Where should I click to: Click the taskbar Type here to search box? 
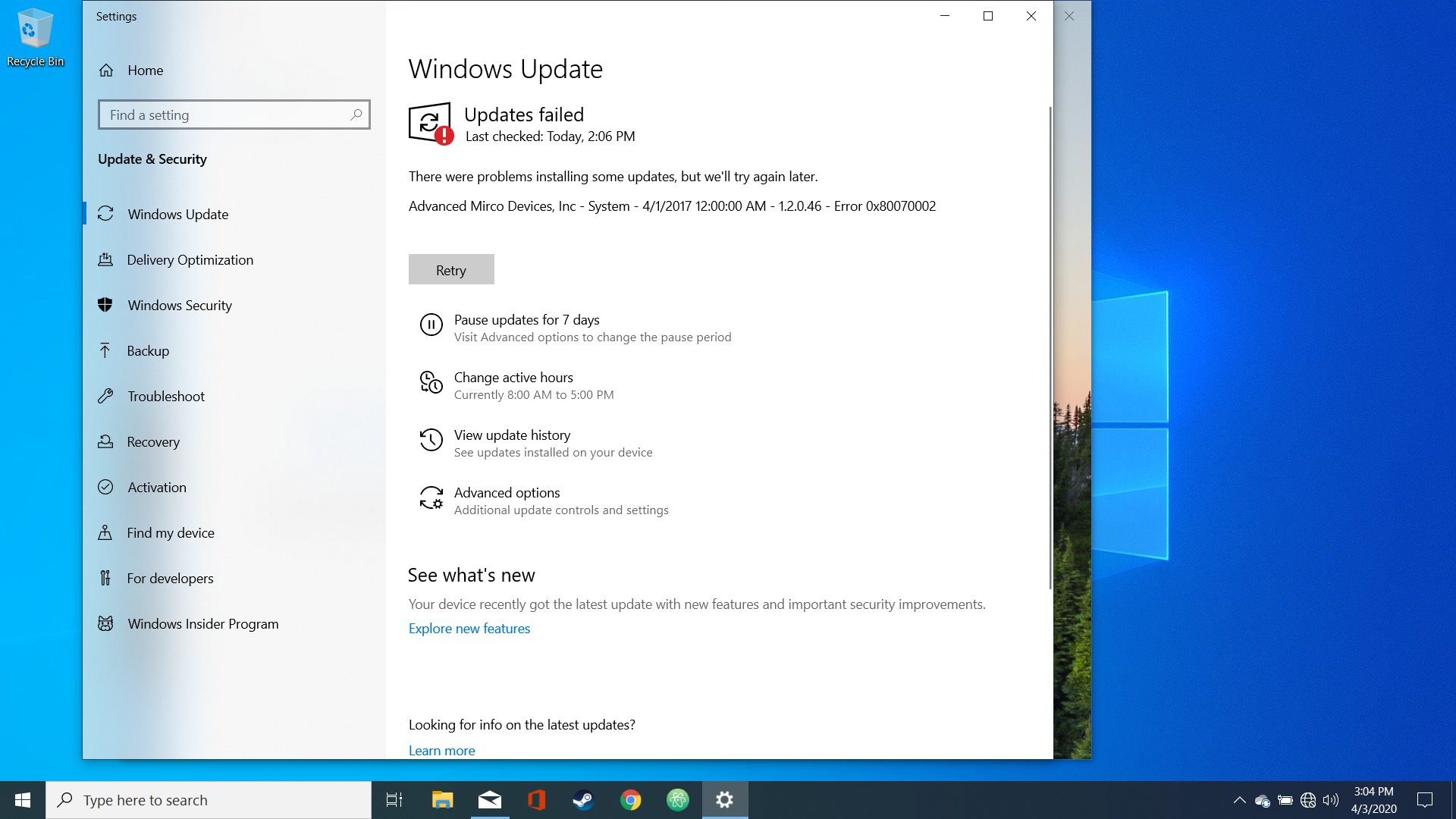[209, 800]
